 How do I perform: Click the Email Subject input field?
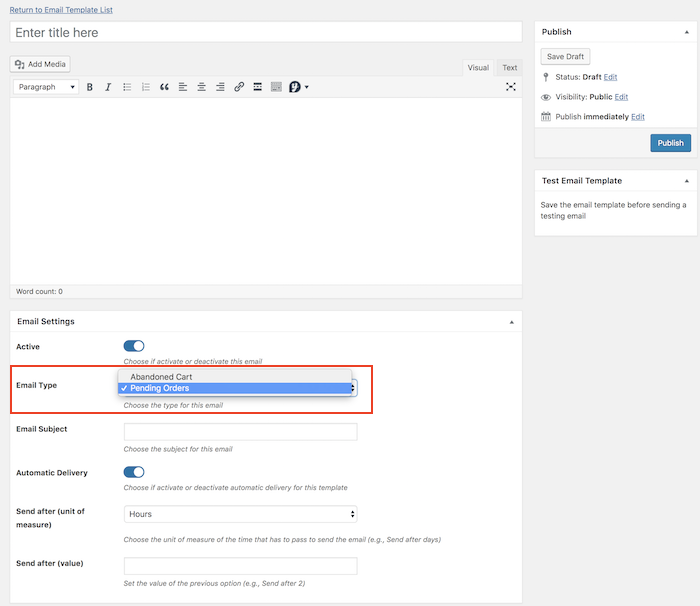point(240,432)
